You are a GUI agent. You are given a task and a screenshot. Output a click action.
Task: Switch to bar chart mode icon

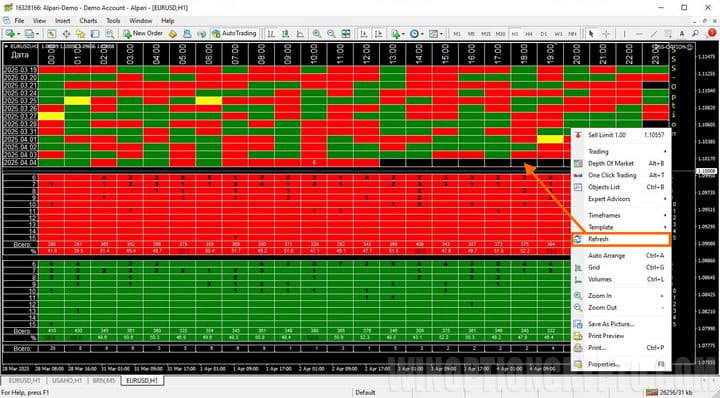click(271, 34)
